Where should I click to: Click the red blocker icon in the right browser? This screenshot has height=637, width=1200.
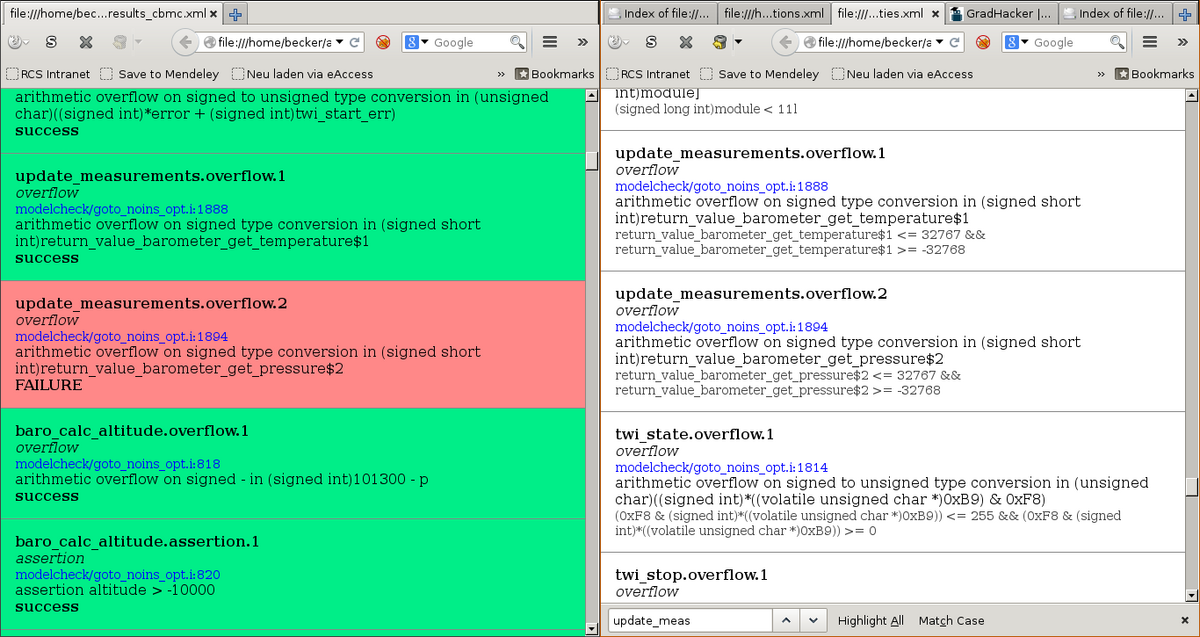983,42
